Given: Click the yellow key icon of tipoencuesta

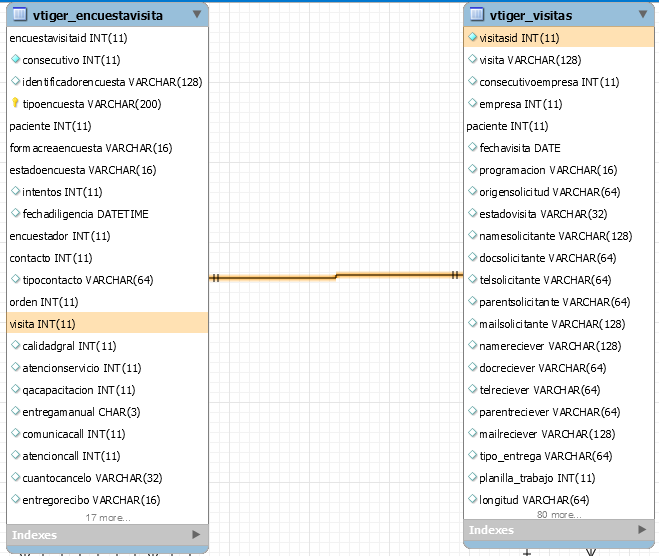Looking at the screenshot, I should click(x=15, y=103).
